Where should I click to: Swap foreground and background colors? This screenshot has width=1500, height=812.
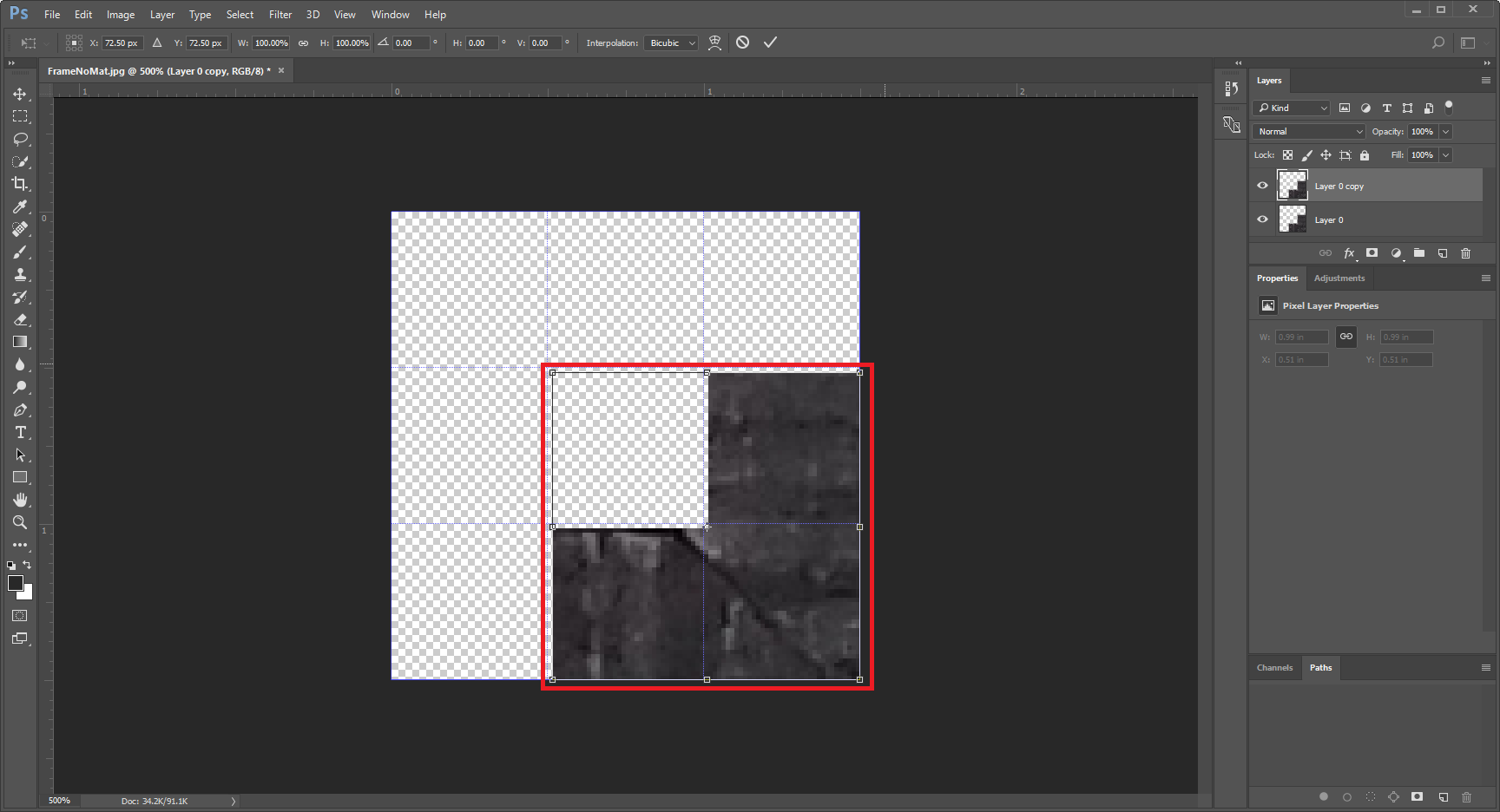pos(27,565)
